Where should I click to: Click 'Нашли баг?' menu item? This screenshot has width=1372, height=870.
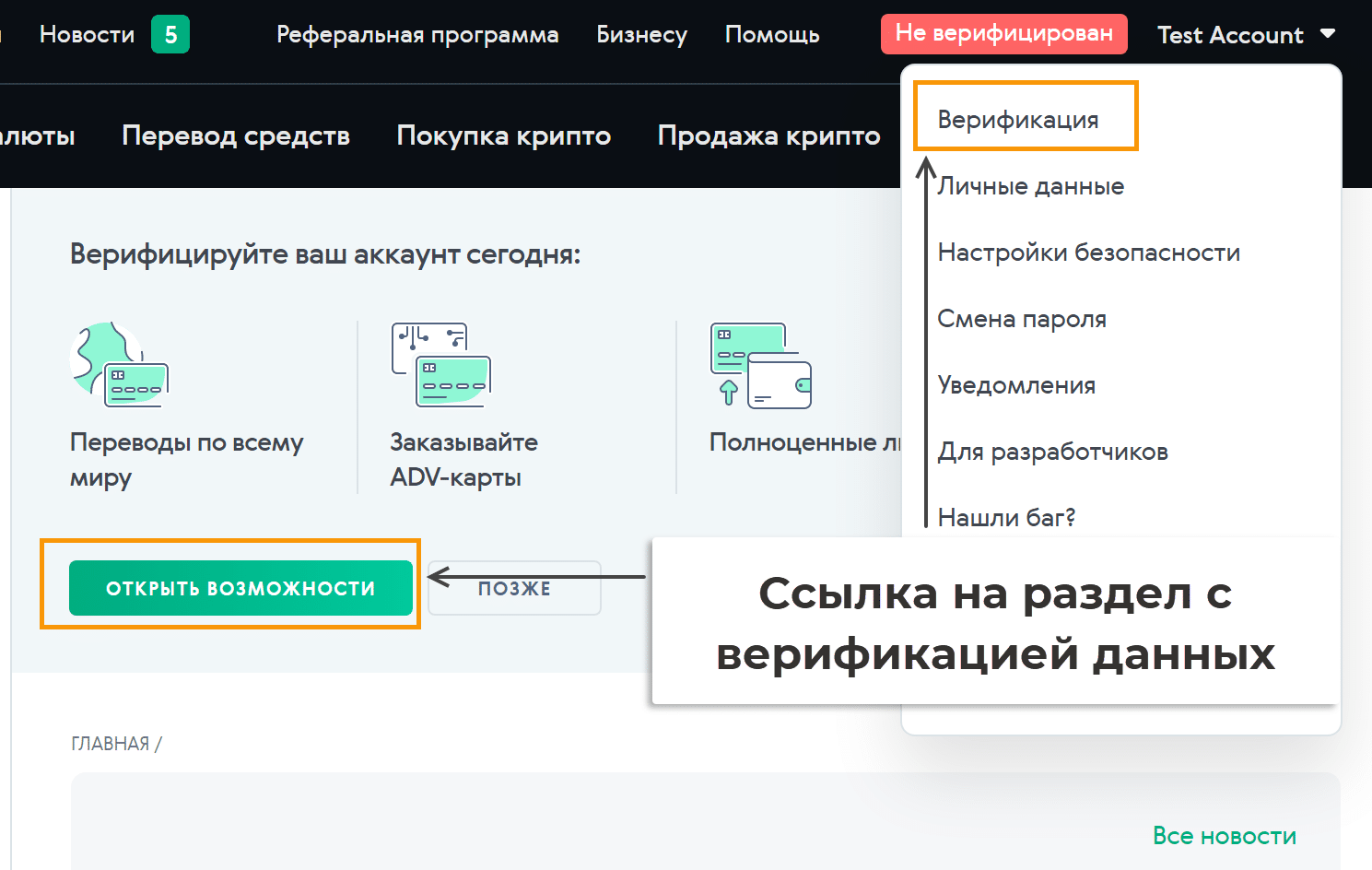[1006, 517]
